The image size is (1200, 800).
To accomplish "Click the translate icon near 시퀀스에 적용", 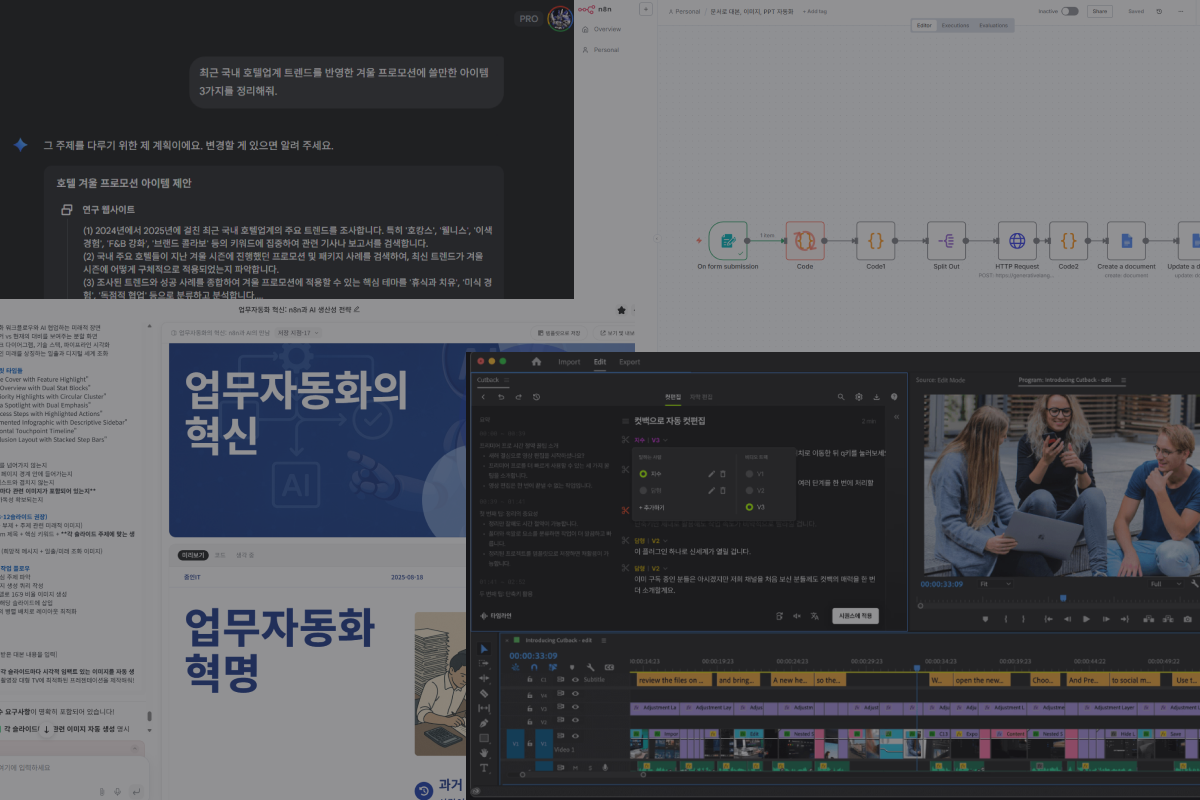I will 814,616.
